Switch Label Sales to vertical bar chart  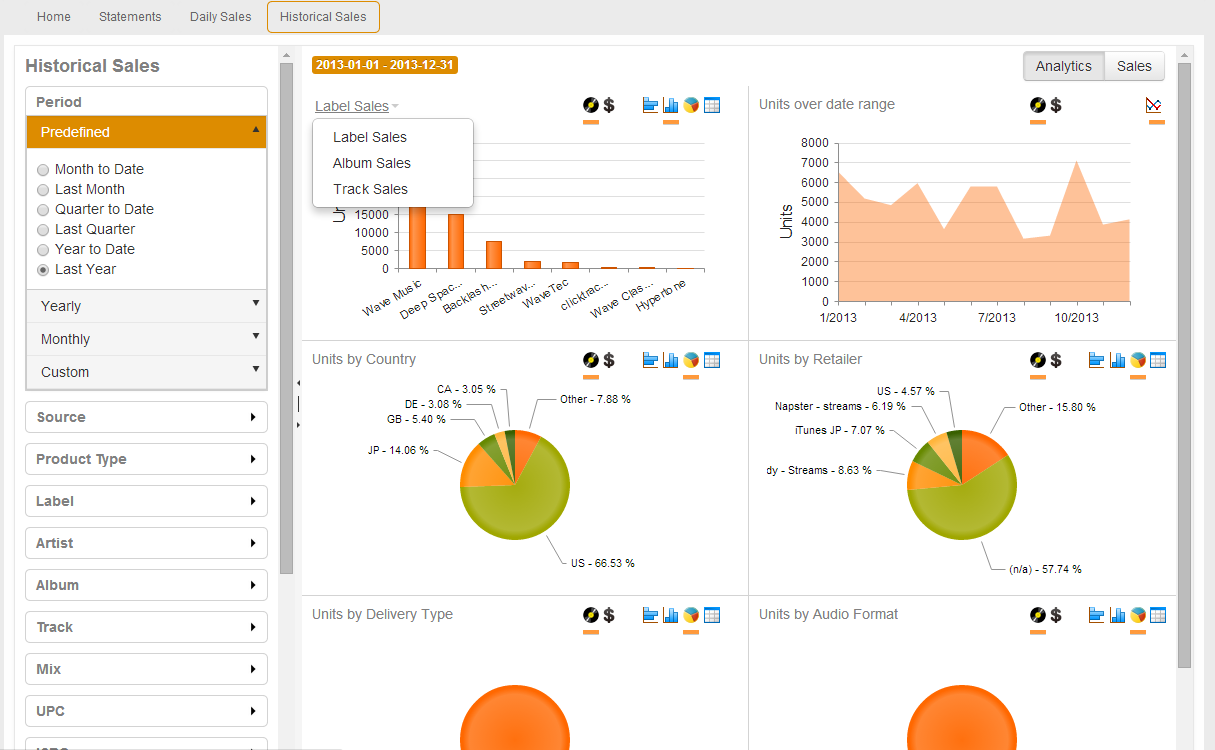671,105
